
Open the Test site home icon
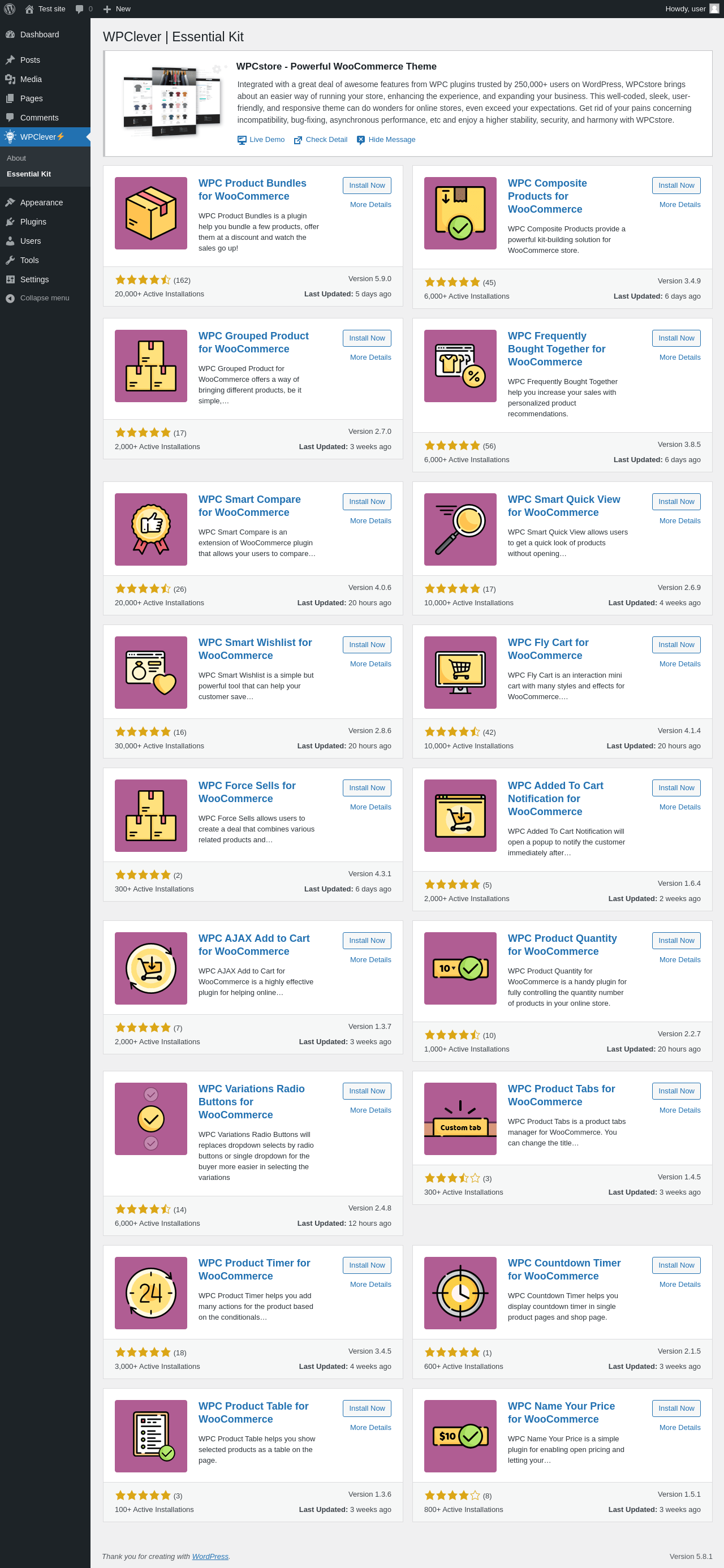[29, 8]
